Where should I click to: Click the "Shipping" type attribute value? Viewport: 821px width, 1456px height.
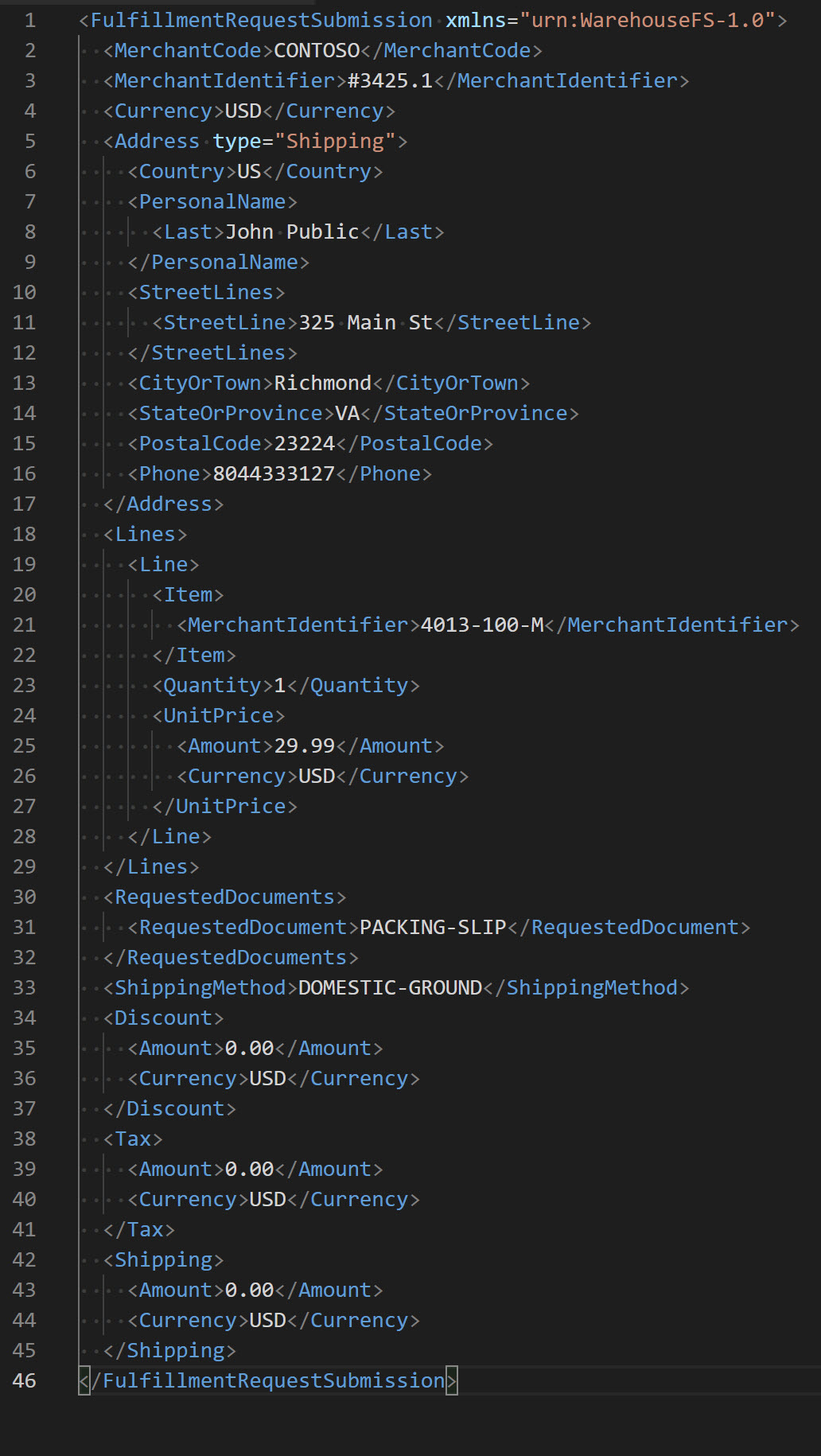click(x=335, y=141)
